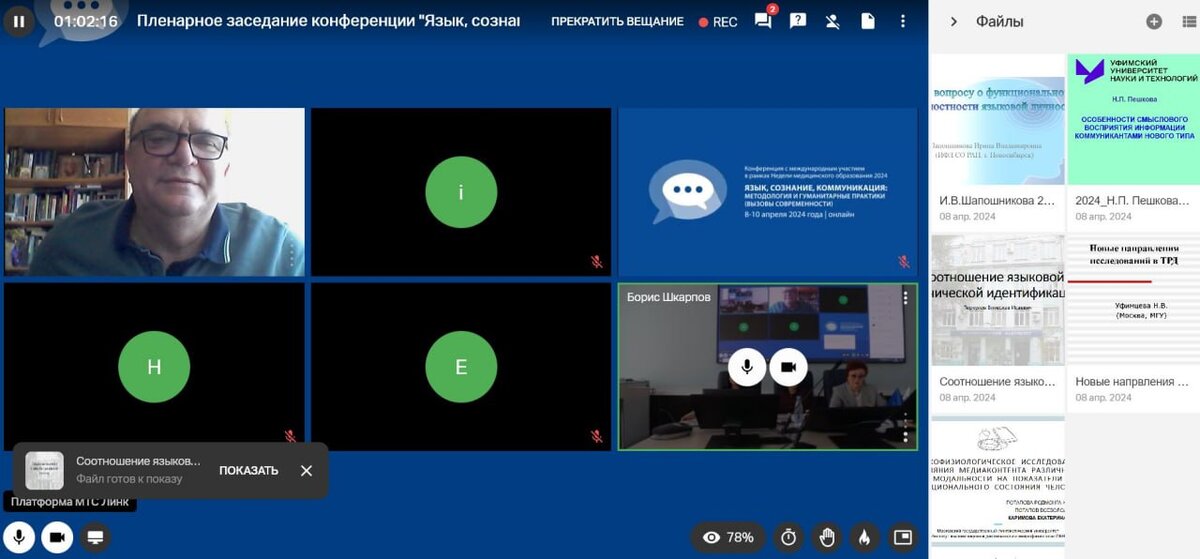Click the Пленарное заседание конференции title
The height and width of the screenshot is (559, 1200).
(x=328, y=21)
